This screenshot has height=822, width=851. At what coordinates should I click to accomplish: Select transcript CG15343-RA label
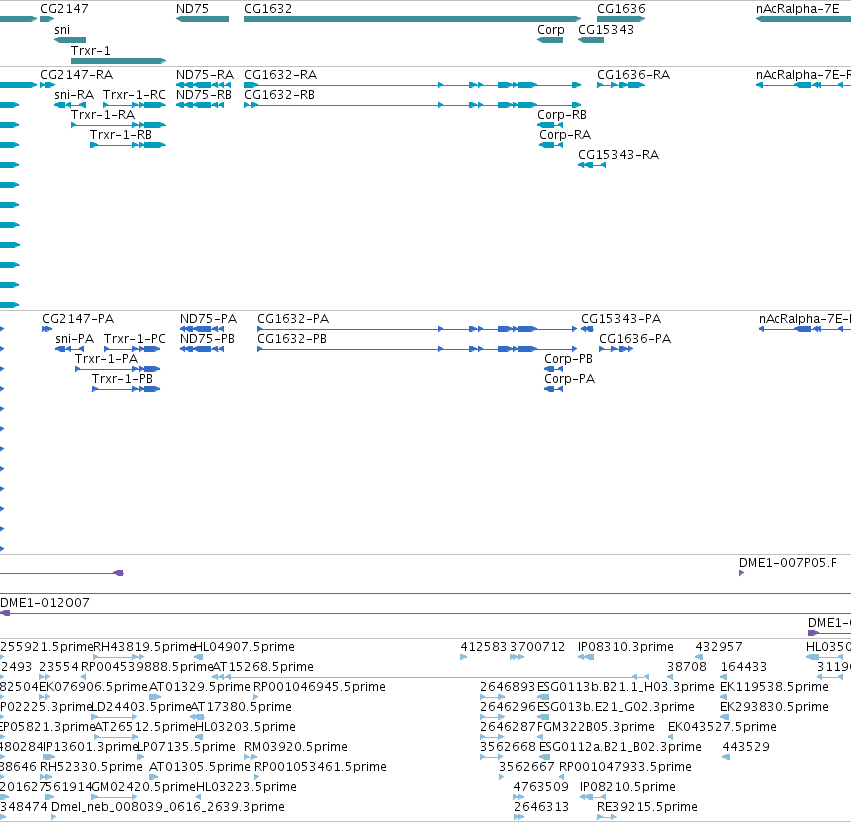click(x=618, y=155)
